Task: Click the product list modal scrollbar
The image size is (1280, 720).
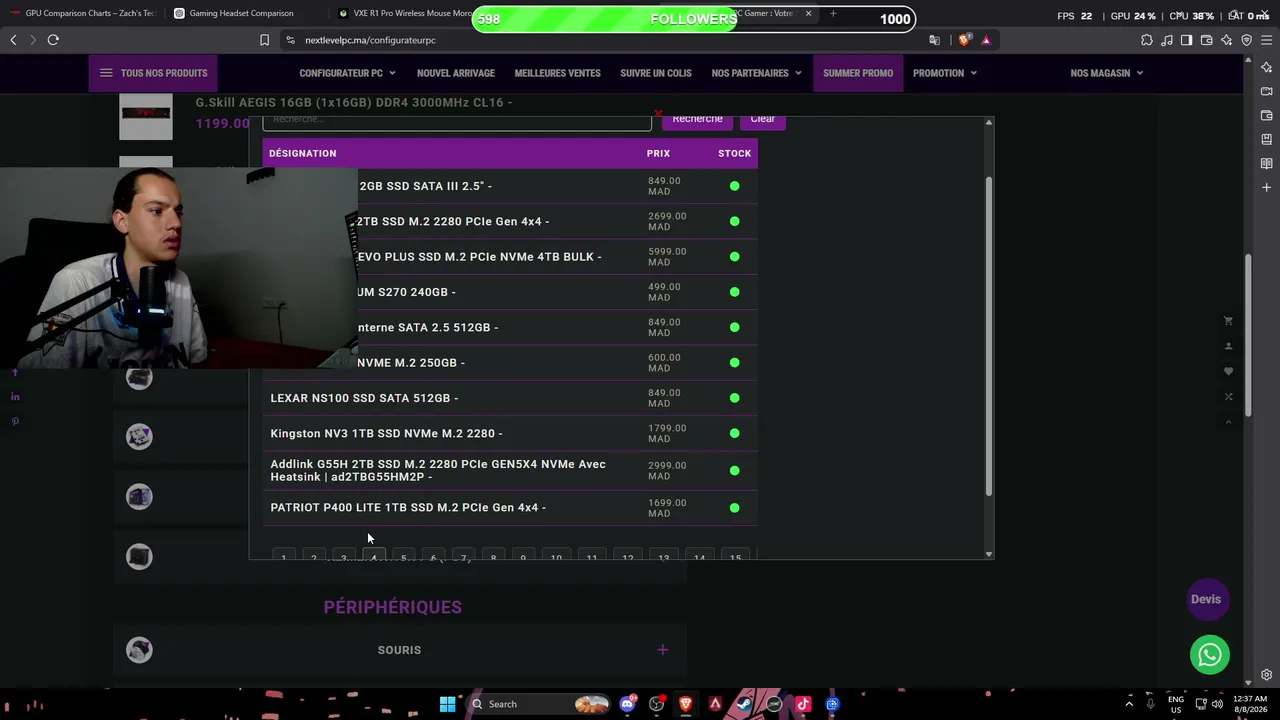Action: click(x=989, y=336)
